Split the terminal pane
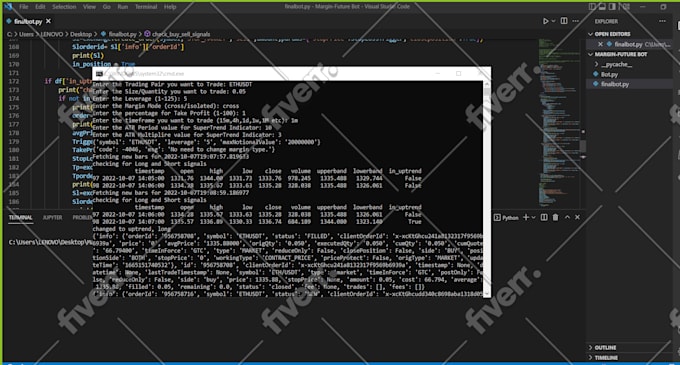 [x=544, y=217]
